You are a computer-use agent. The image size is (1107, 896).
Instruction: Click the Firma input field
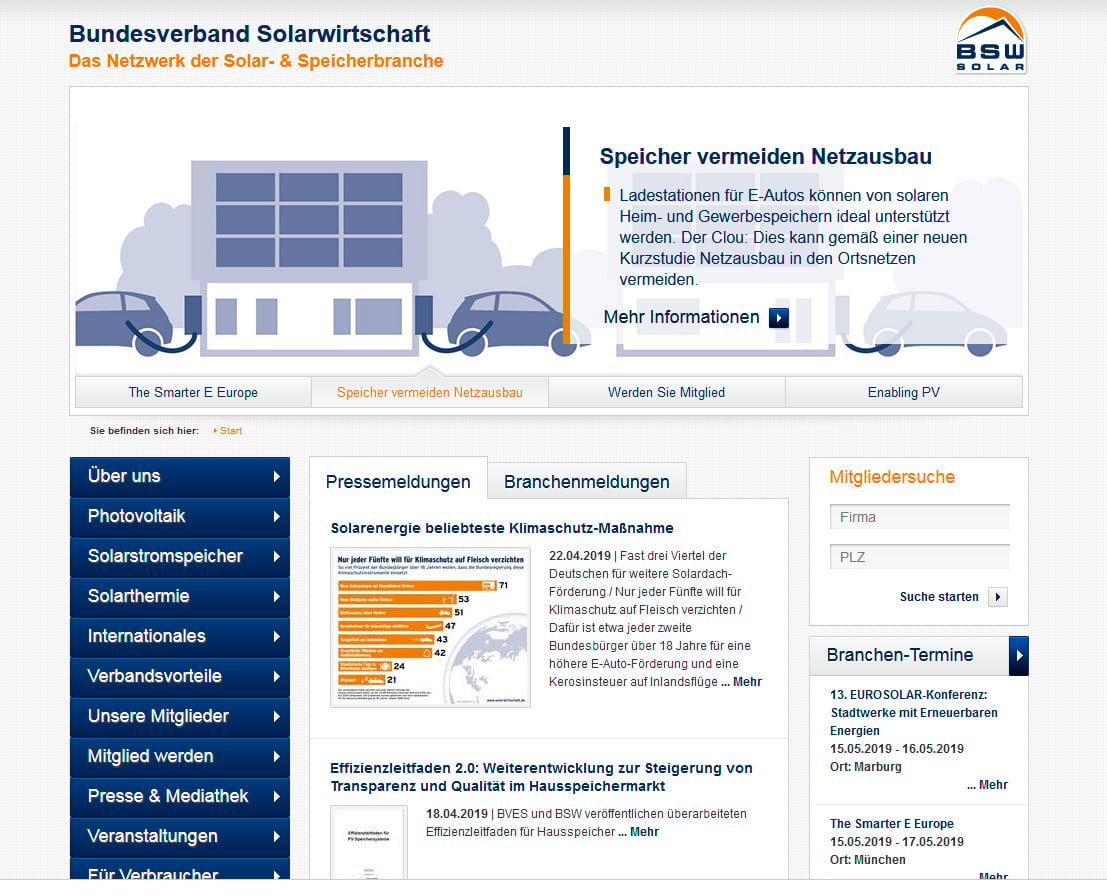(919, 517)
